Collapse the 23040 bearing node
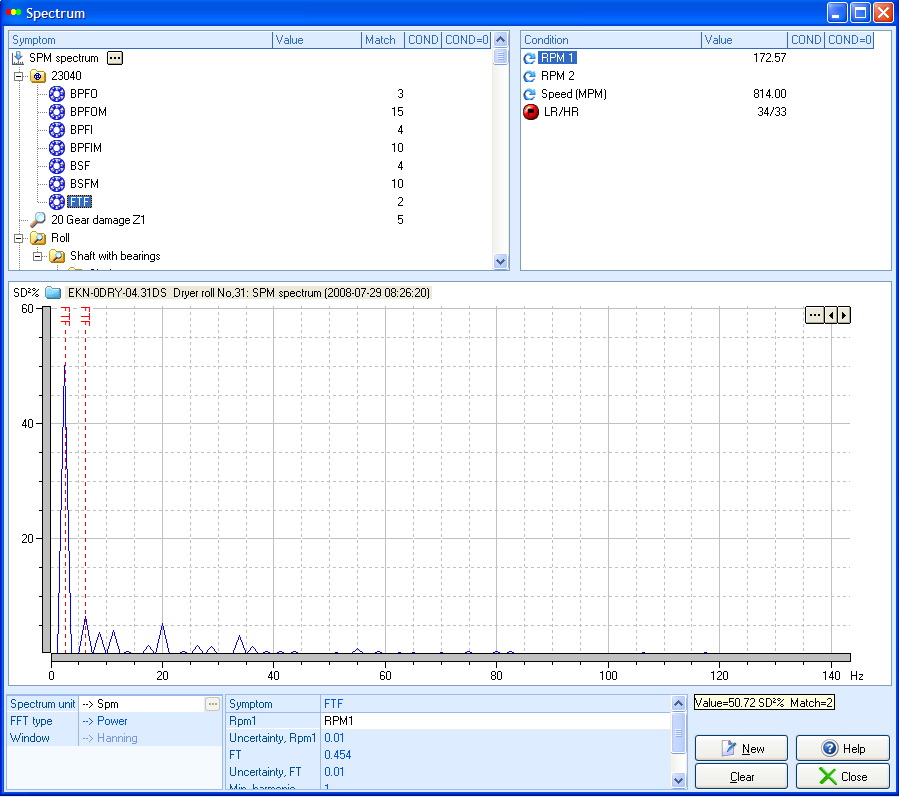Screen dimensions: 899x797 pyautogui.click(x=20, y=76)
